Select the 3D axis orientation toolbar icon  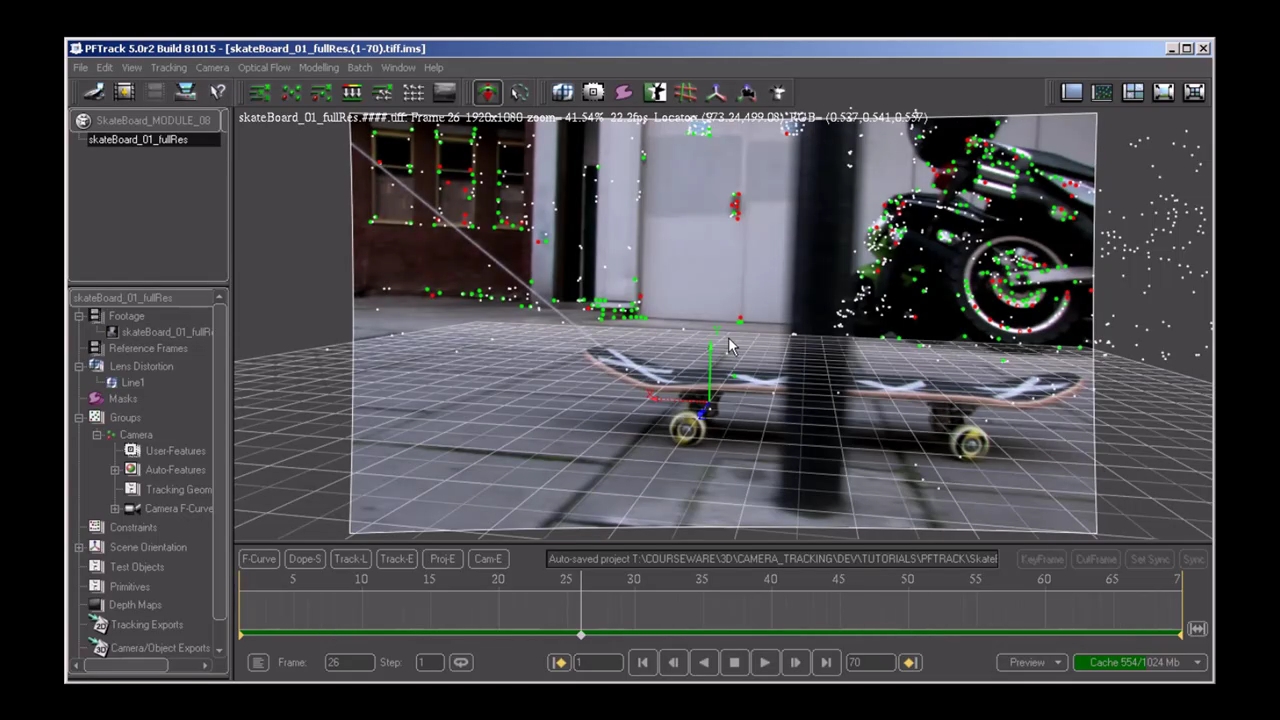click(x=716, y=93)
